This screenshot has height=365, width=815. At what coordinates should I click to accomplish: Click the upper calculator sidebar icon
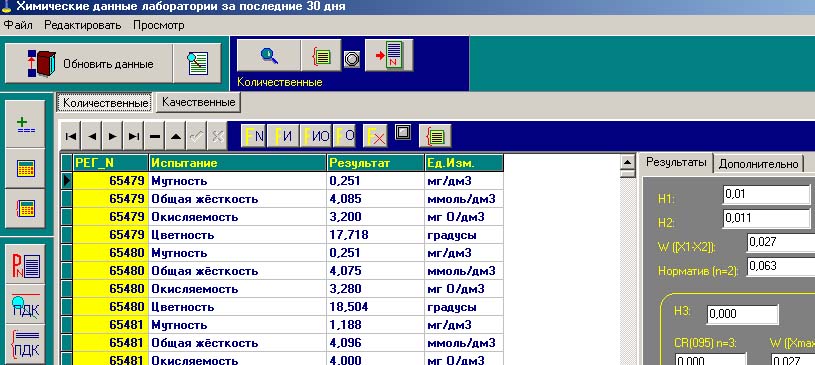click(x=25, y=168)
